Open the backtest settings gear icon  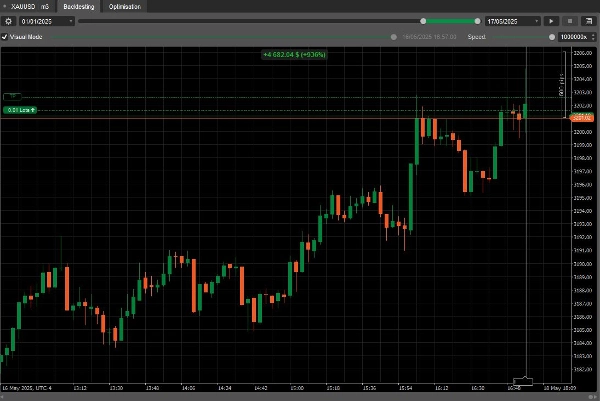pyautogui.click(x=9, y=20)
